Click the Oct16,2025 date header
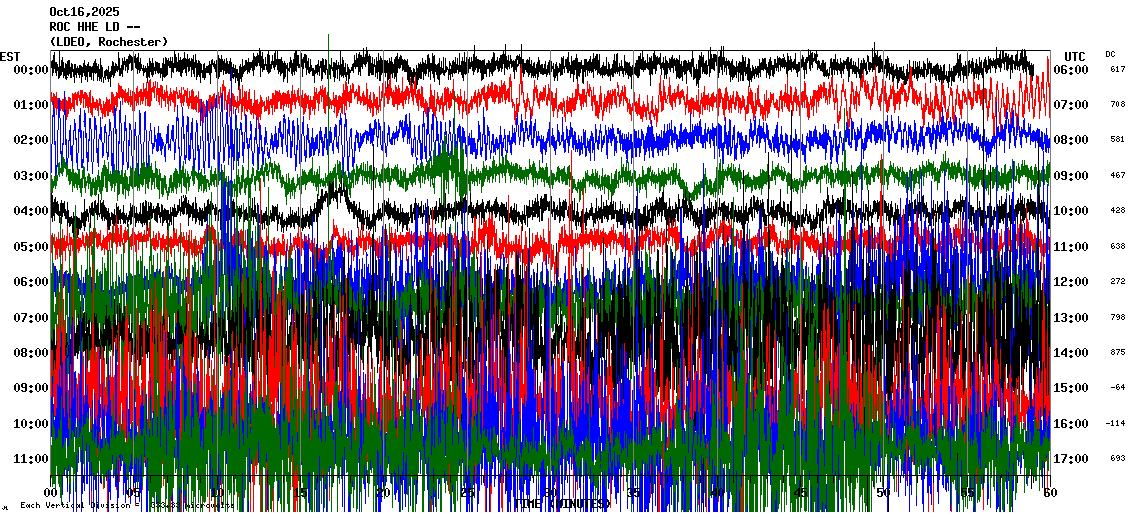Viewport: 1130px width, 519px height. pyautogui.click(x=84, y=12)
